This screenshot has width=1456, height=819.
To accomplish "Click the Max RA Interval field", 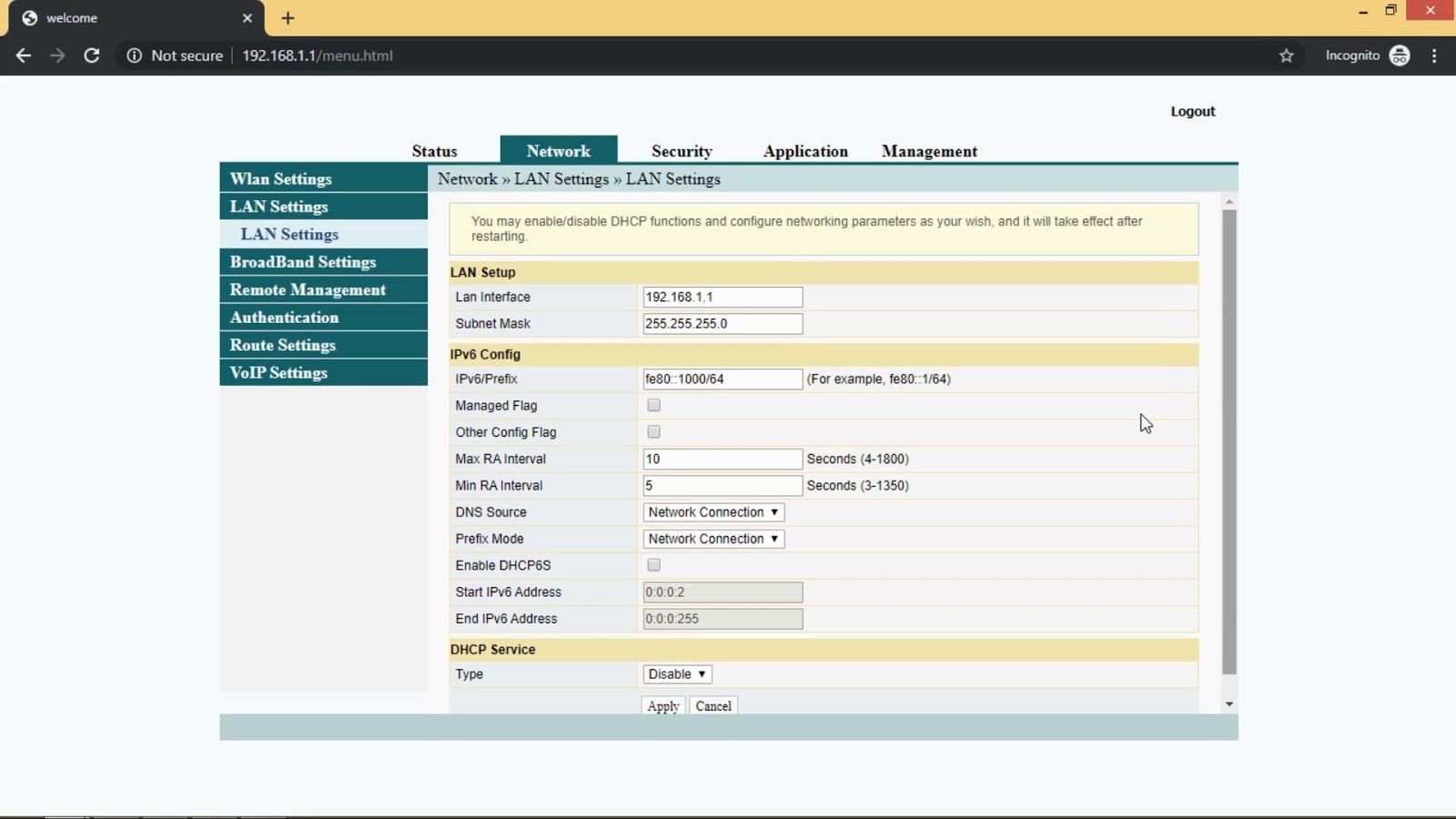I will 723,459.
